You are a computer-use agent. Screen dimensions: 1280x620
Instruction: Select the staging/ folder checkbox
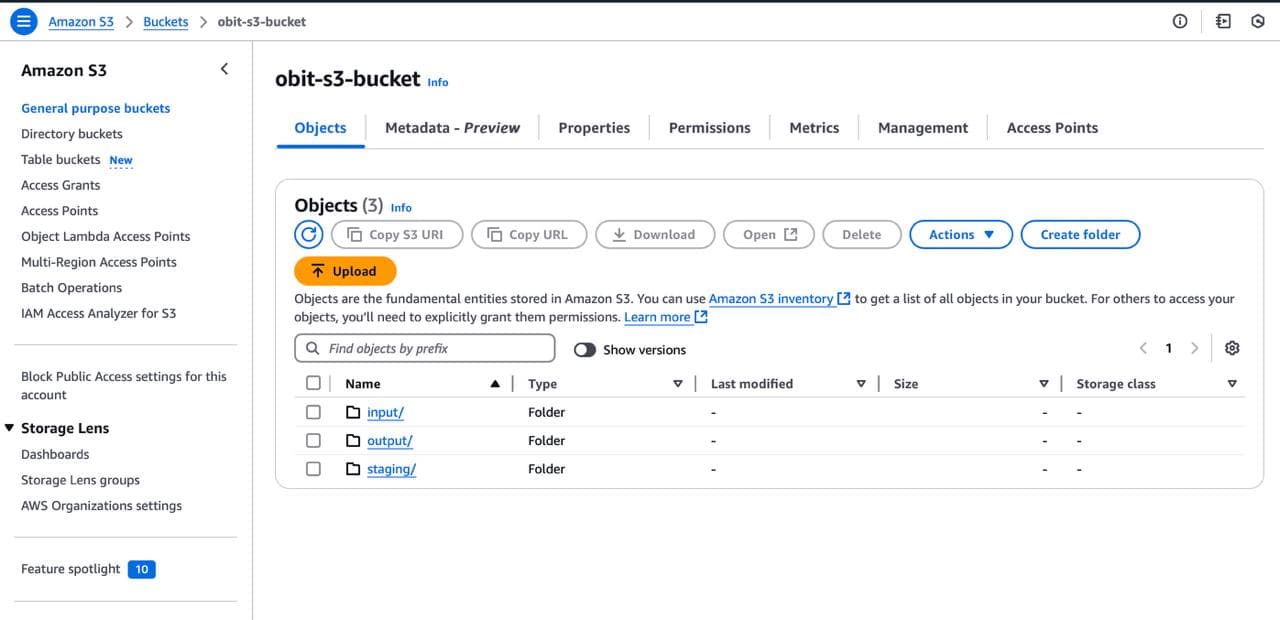pos(314,469)
